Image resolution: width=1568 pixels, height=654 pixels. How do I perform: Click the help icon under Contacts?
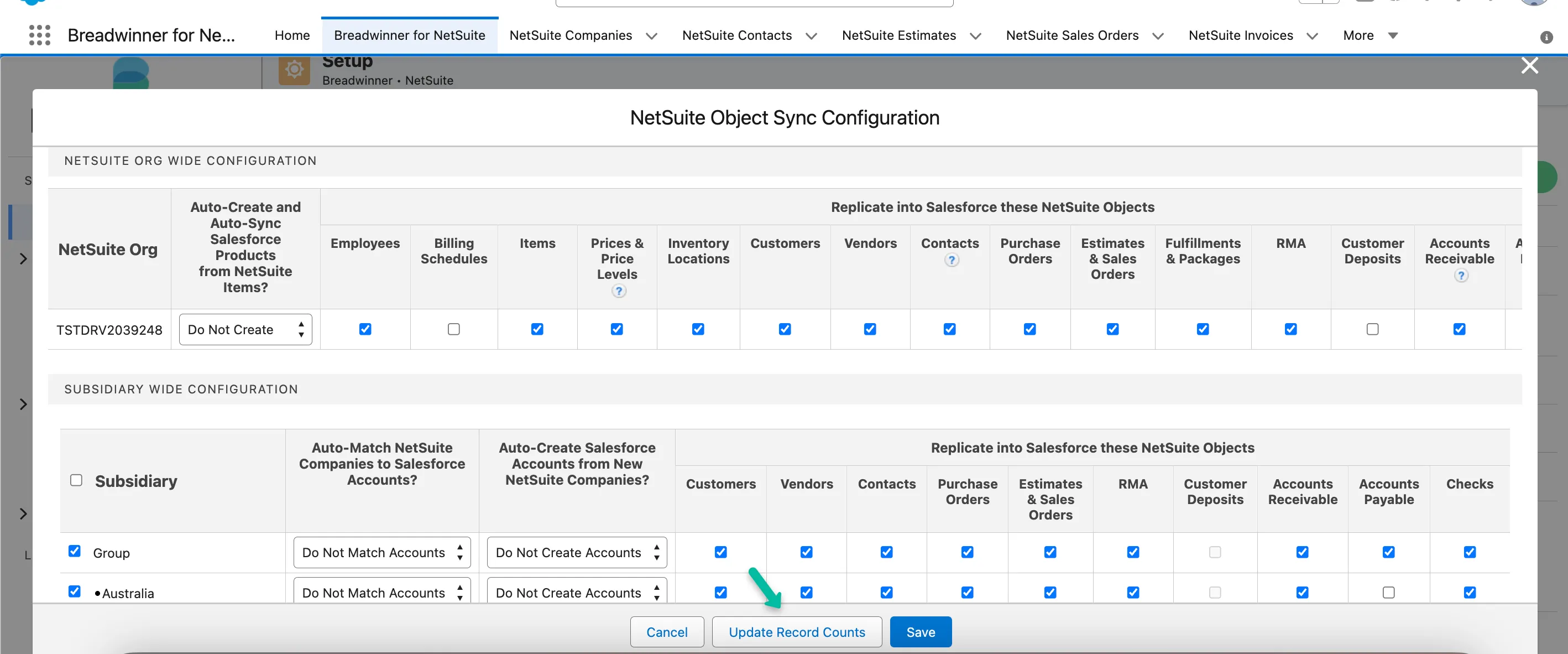pos(952,261)
